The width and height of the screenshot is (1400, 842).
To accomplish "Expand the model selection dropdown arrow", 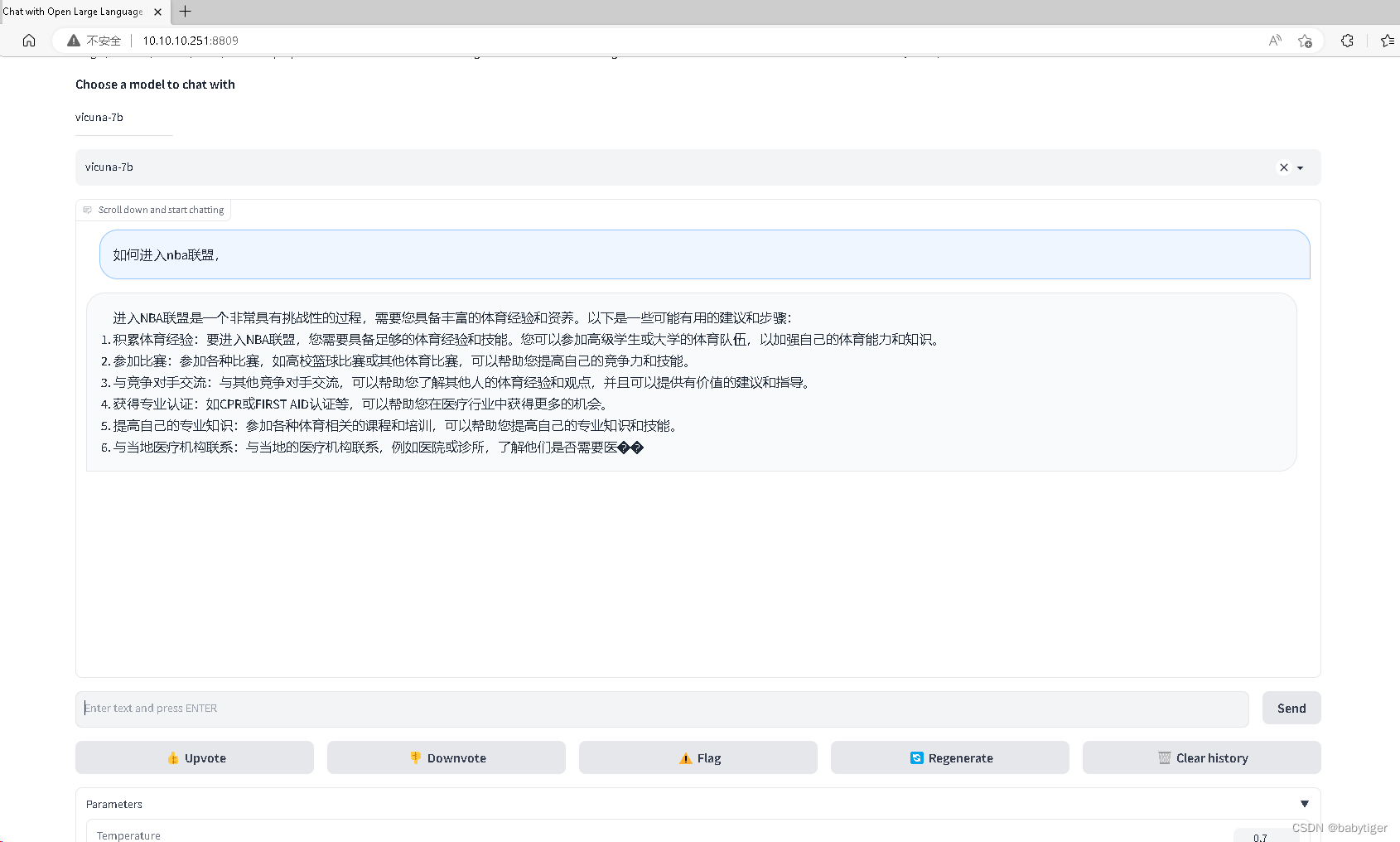I will pos(1301,167).
